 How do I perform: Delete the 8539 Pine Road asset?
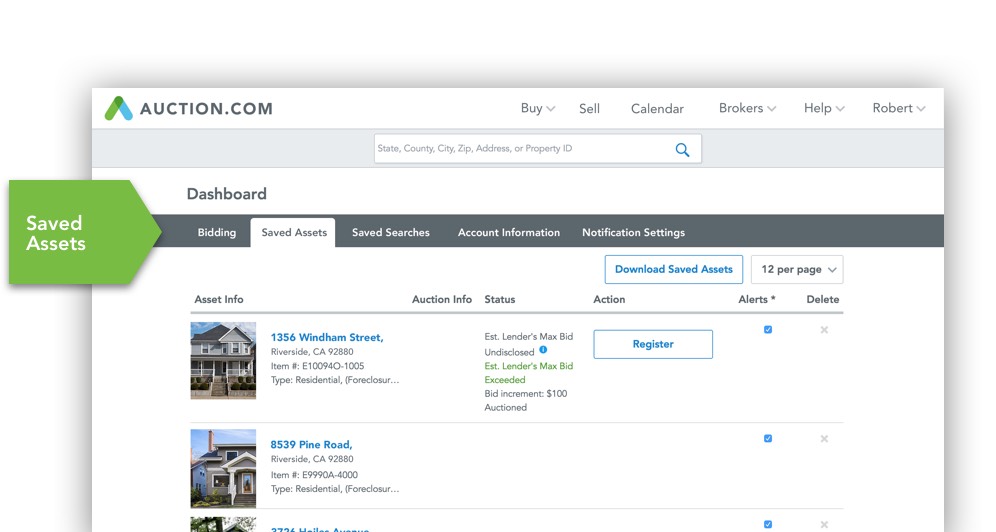click(824, 438)
